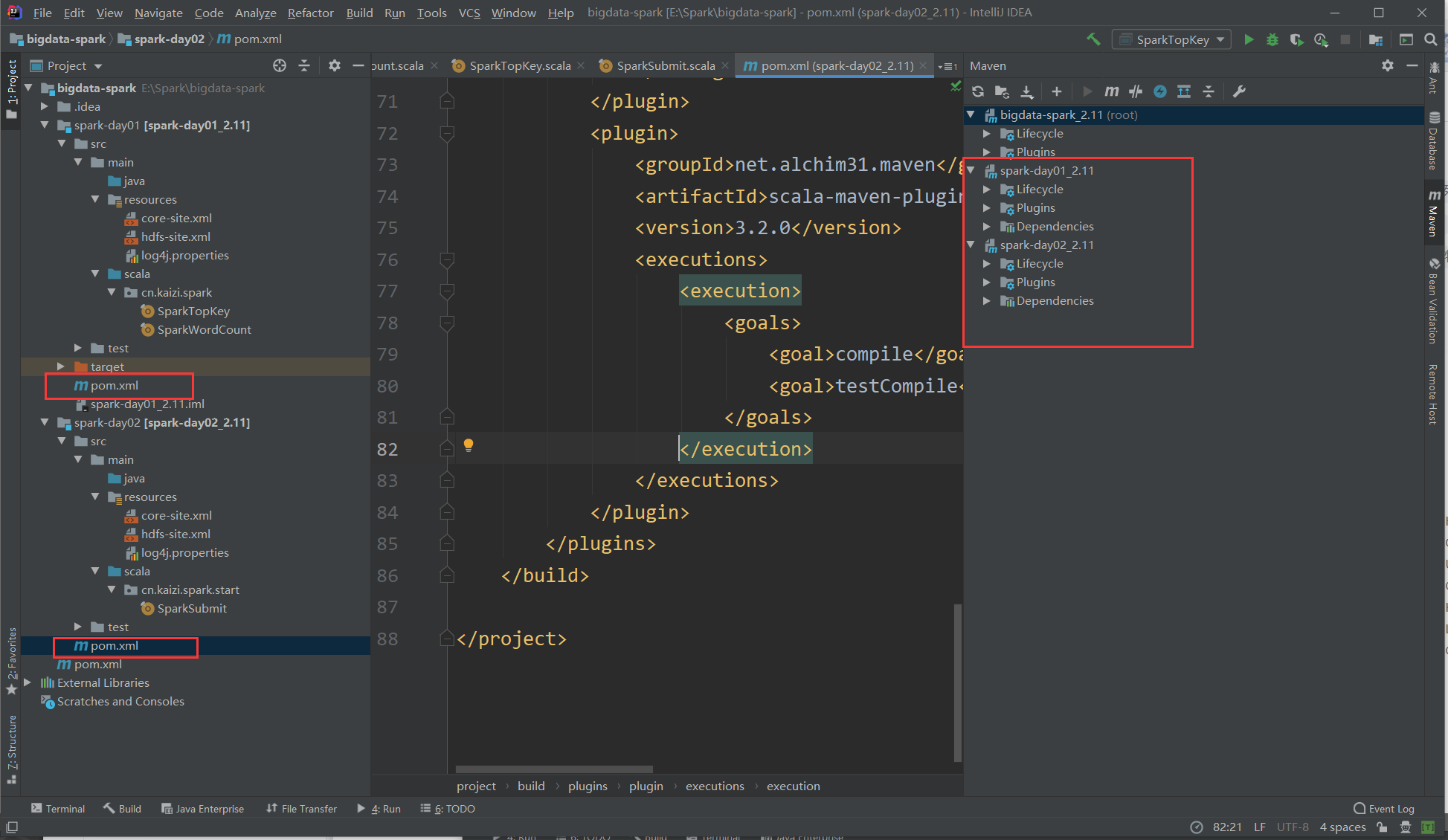This screenshot has width=1448, height=840.
Task: Click Search Everywhere magnifier icon
Action: (1430, 39)
